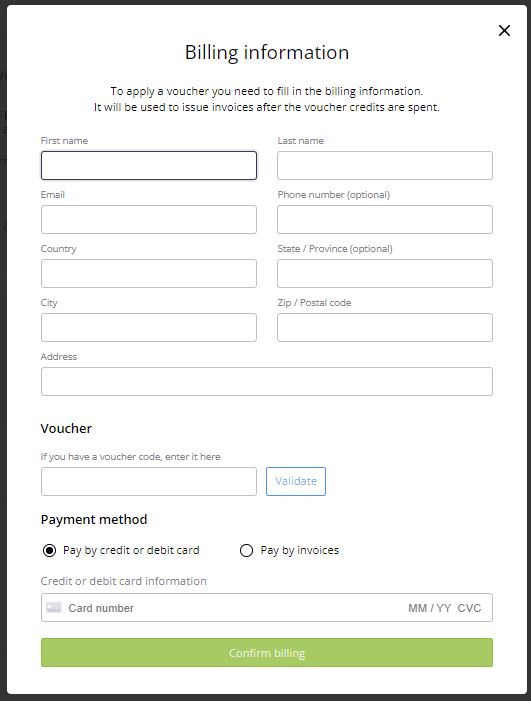Viewport: 531px width, 701px height.
Task: Focus the First name field
Action: pos(149,165)
